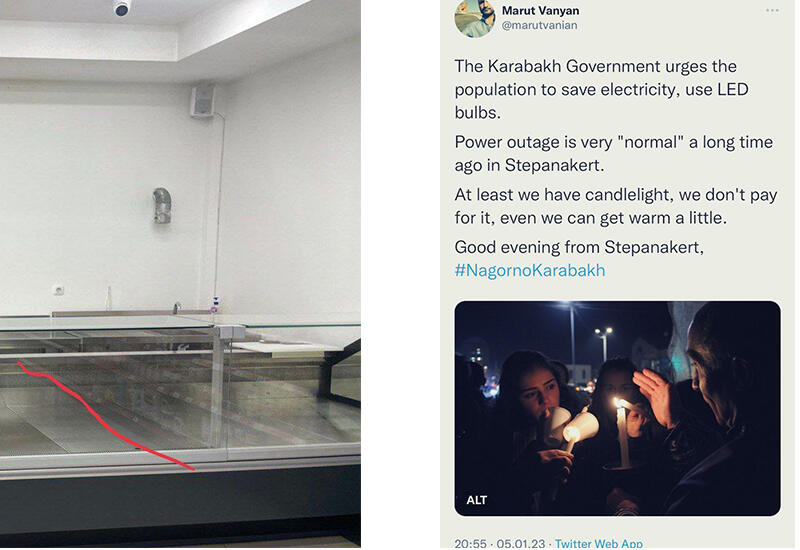
Task: Click the ceiling security camera in photo
Action: [x=121, y=8]
